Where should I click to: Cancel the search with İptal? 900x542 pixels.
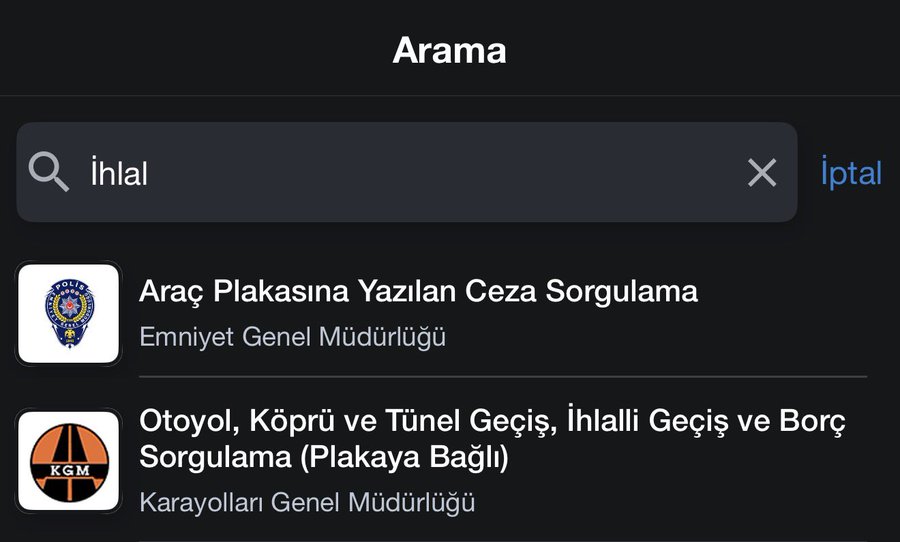click(851, 173)
